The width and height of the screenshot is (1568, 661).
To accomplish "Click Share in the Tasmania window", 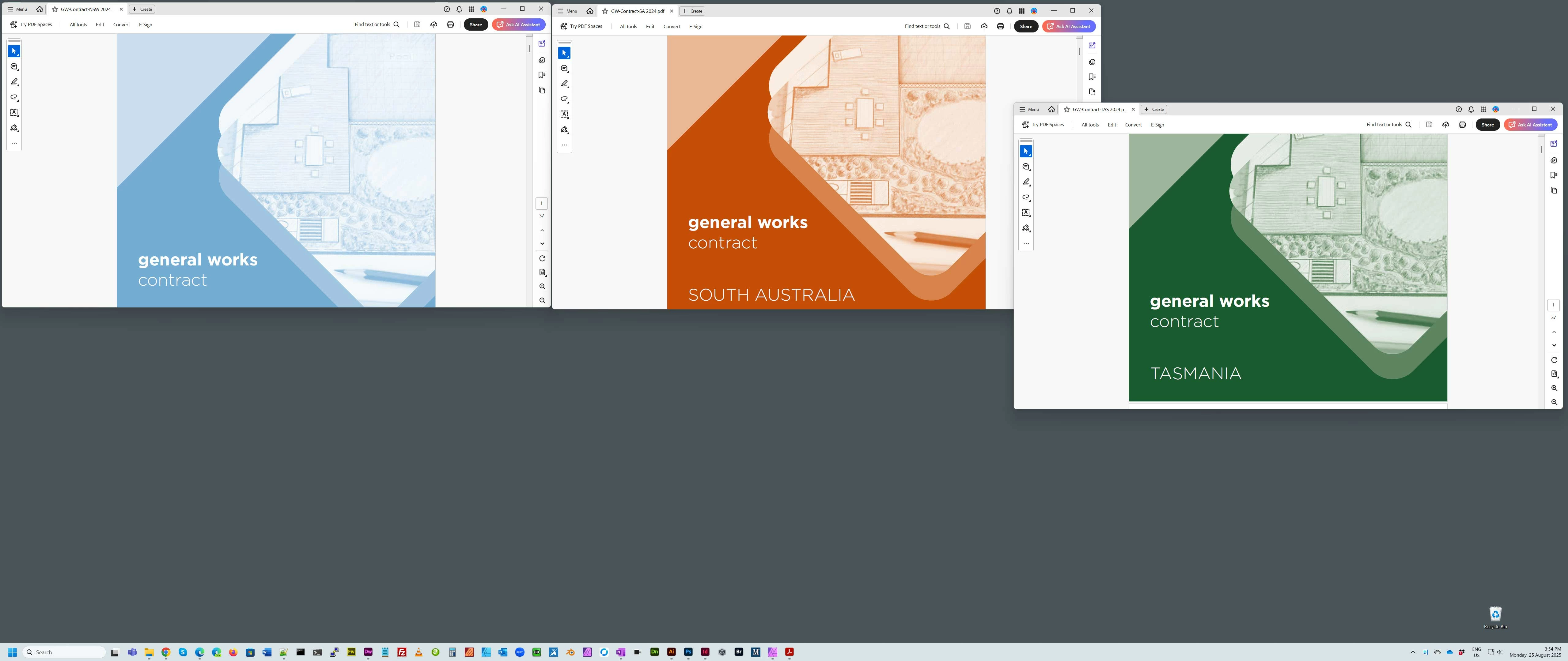I will tap(1487, 125).
